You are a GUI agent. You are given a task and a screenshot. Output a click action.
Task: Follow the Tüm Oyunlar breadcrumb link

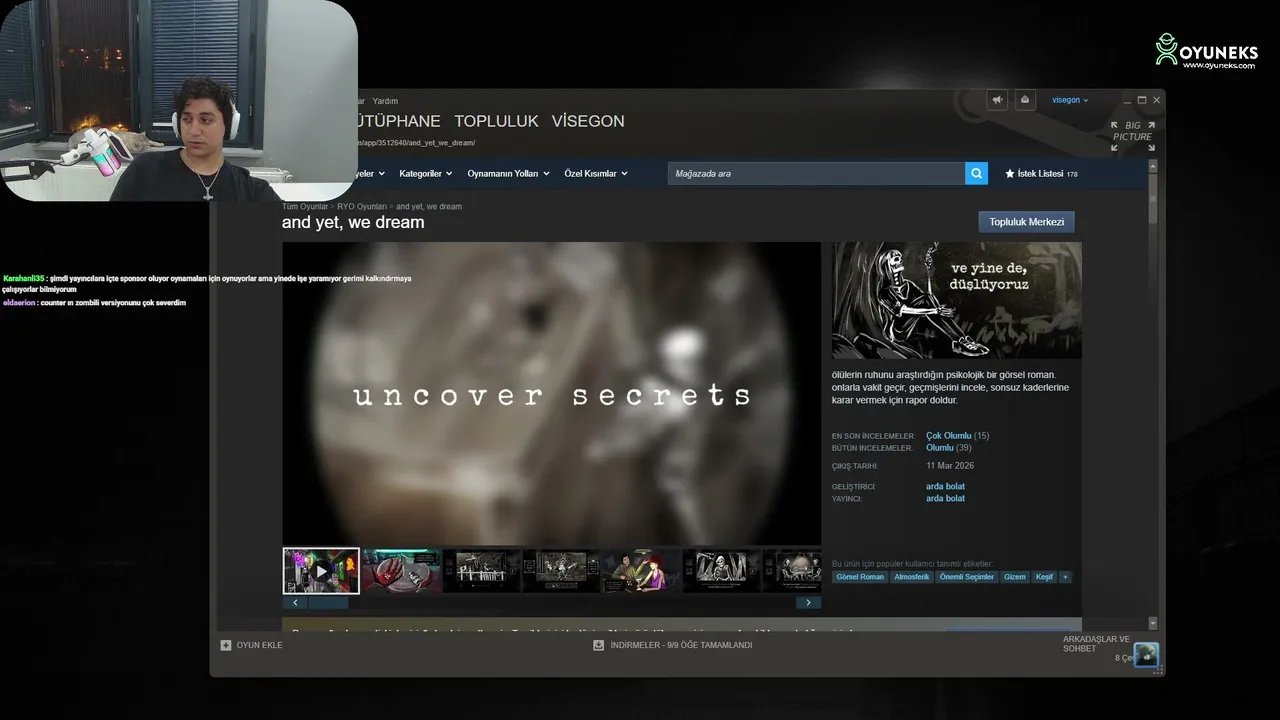pos(305,206)
